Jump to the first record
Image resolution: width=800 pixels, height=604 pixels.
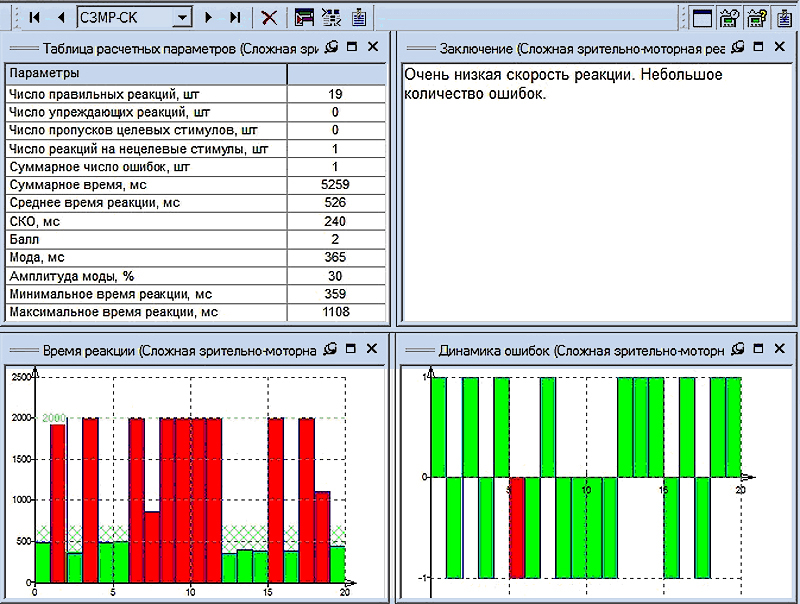pos(35,17)
